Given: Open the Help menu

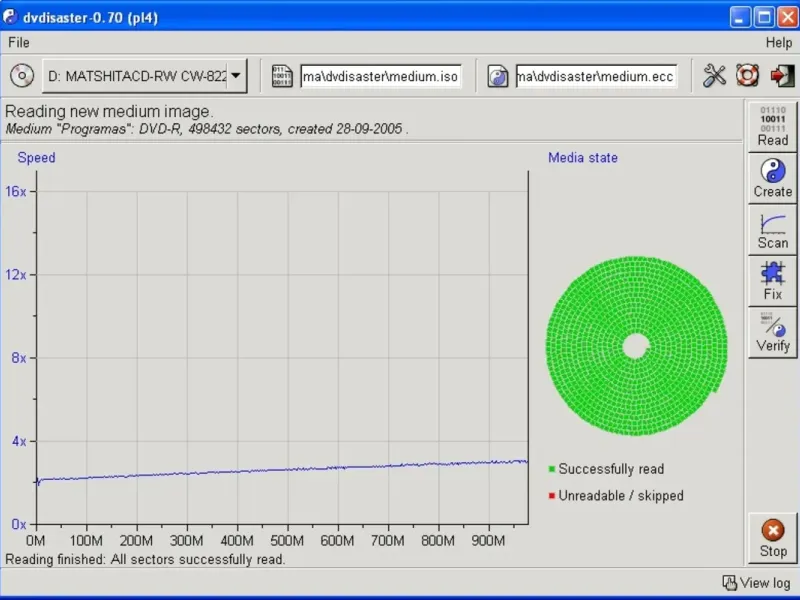Looking at the screenshot, I should pos(779,43).
